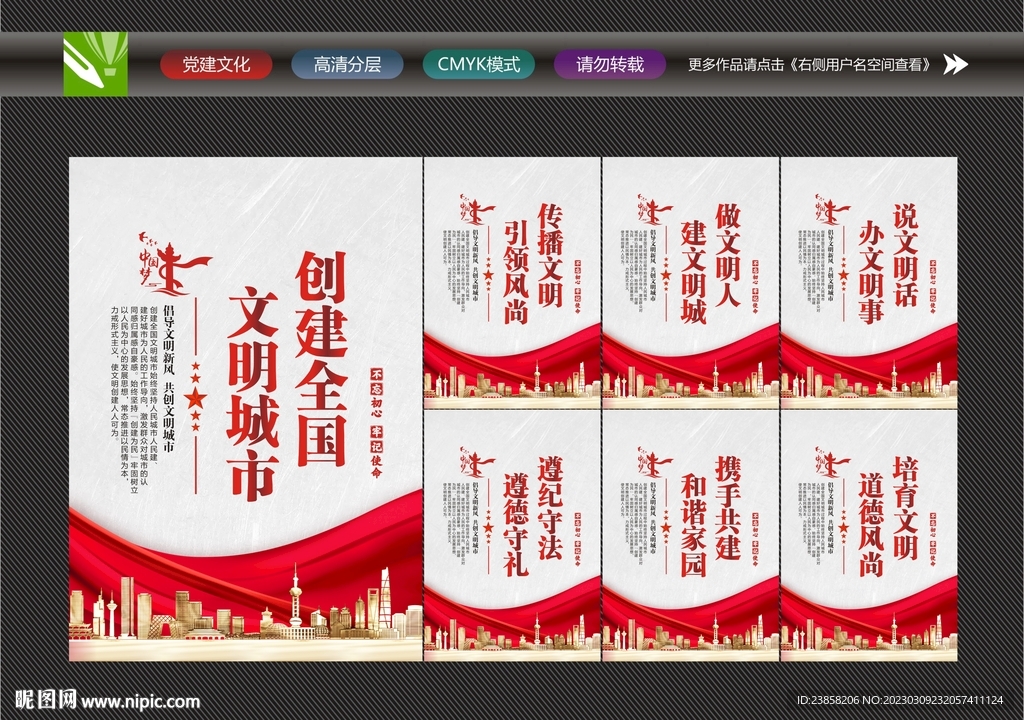Viewport: 1024px width, 720px height.
Task: Click the 中国梦 logo on large poster
Action: coord(174,263)
